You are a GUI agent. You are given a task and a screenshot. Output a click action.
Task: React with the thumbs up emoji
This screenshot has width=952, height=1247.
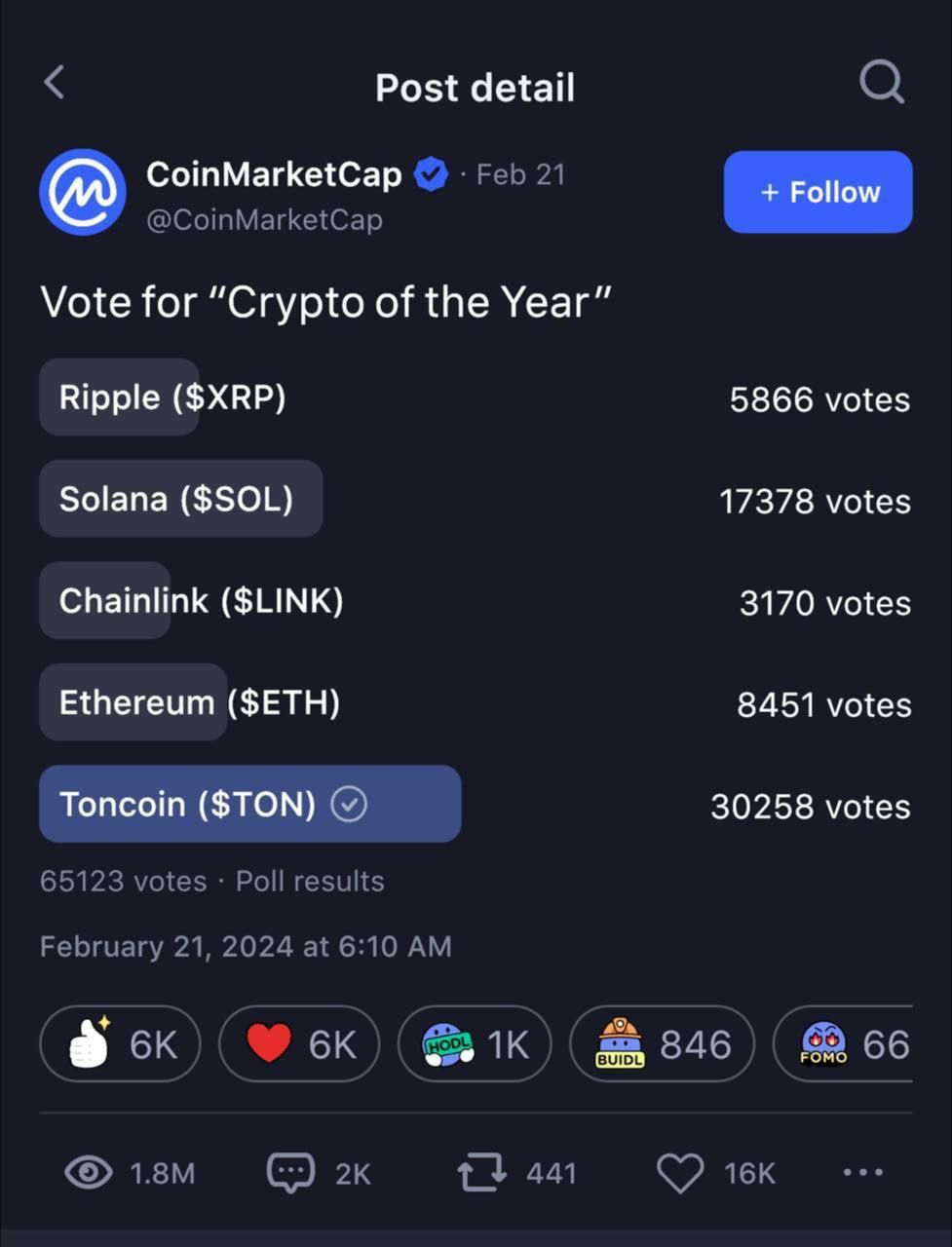tap(120, 1043)
